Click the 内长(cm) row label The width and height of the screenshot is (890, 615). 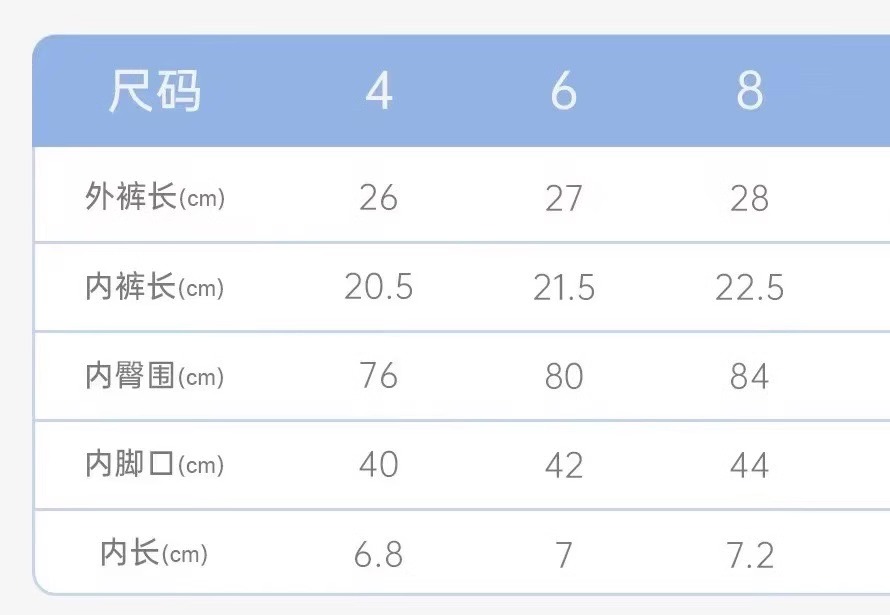pyautogui.click(x=155, y=553)
